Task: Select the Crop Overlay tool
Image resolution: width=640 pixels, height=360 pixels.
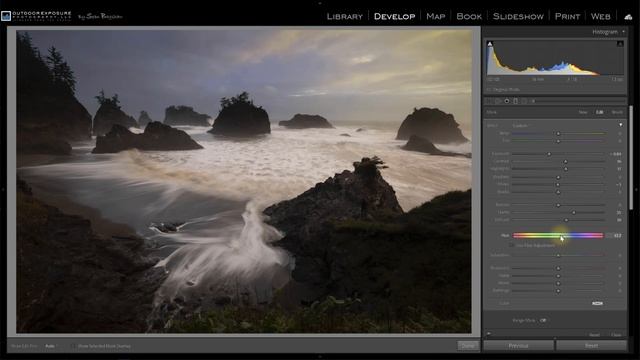Action: 489,101
